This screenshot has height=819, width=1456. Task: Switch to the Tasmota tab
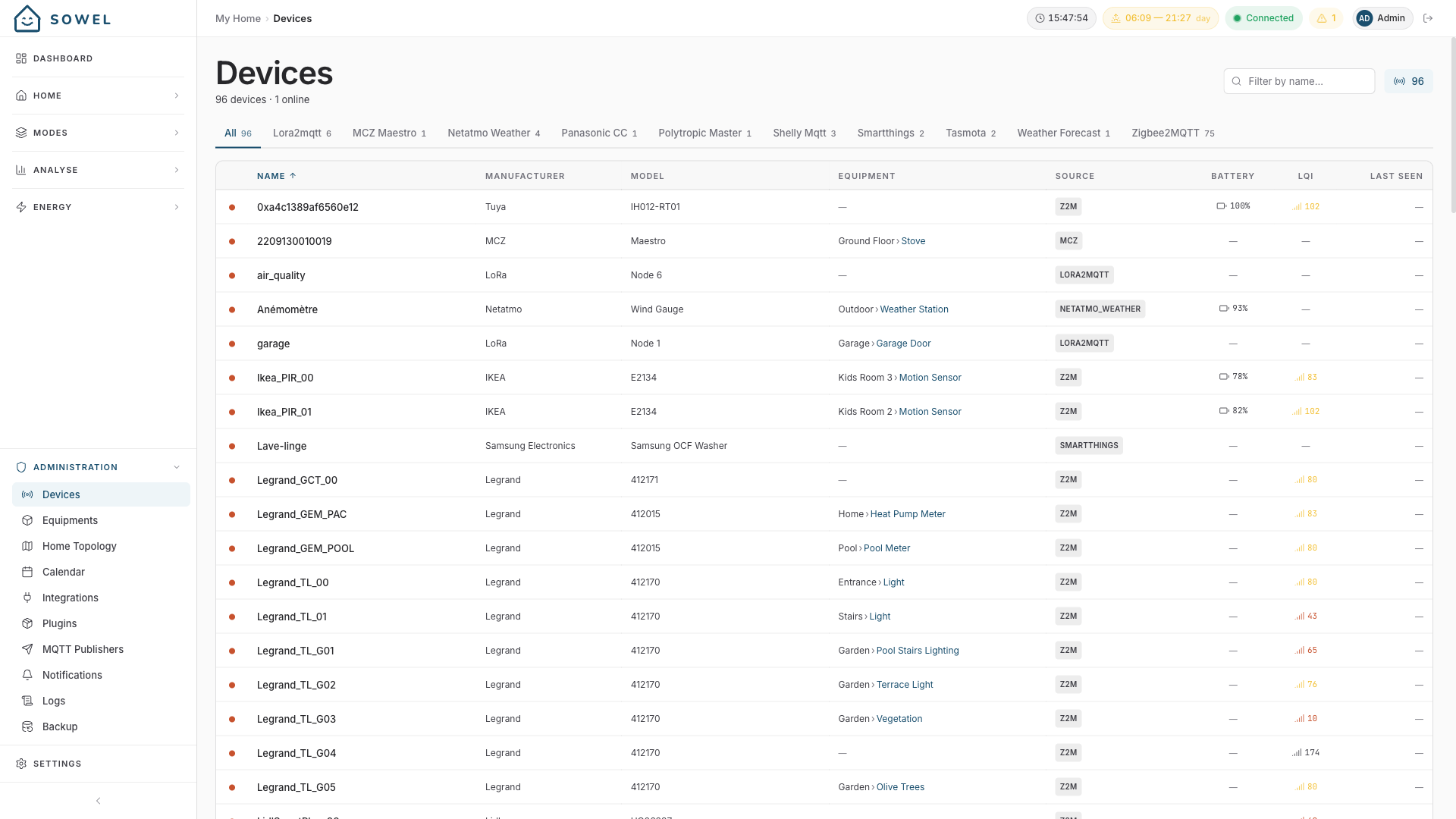(971, 133)
